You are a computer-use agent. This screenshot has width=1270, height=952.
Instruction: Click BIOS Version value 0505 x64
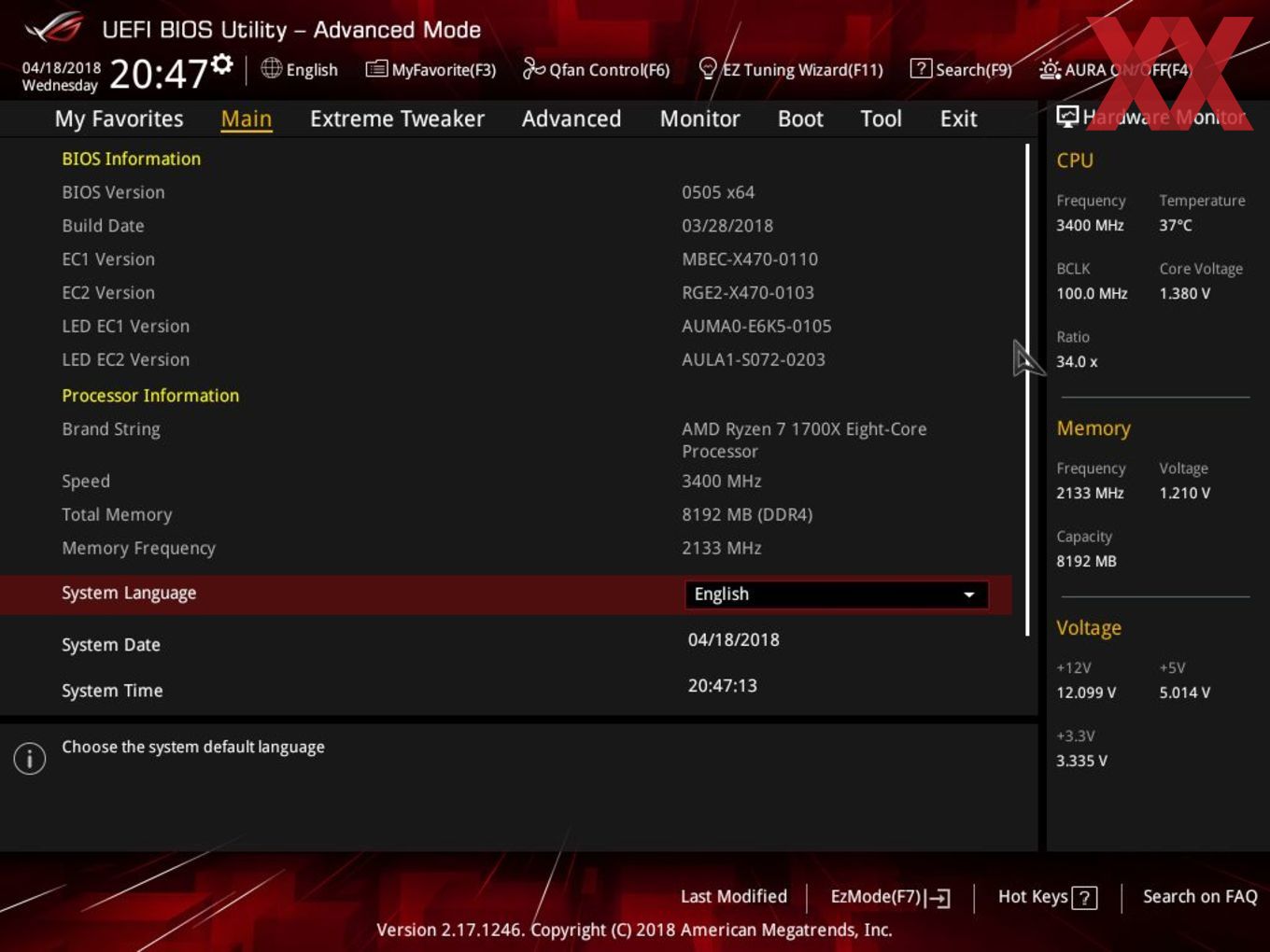tap(718, 192)
